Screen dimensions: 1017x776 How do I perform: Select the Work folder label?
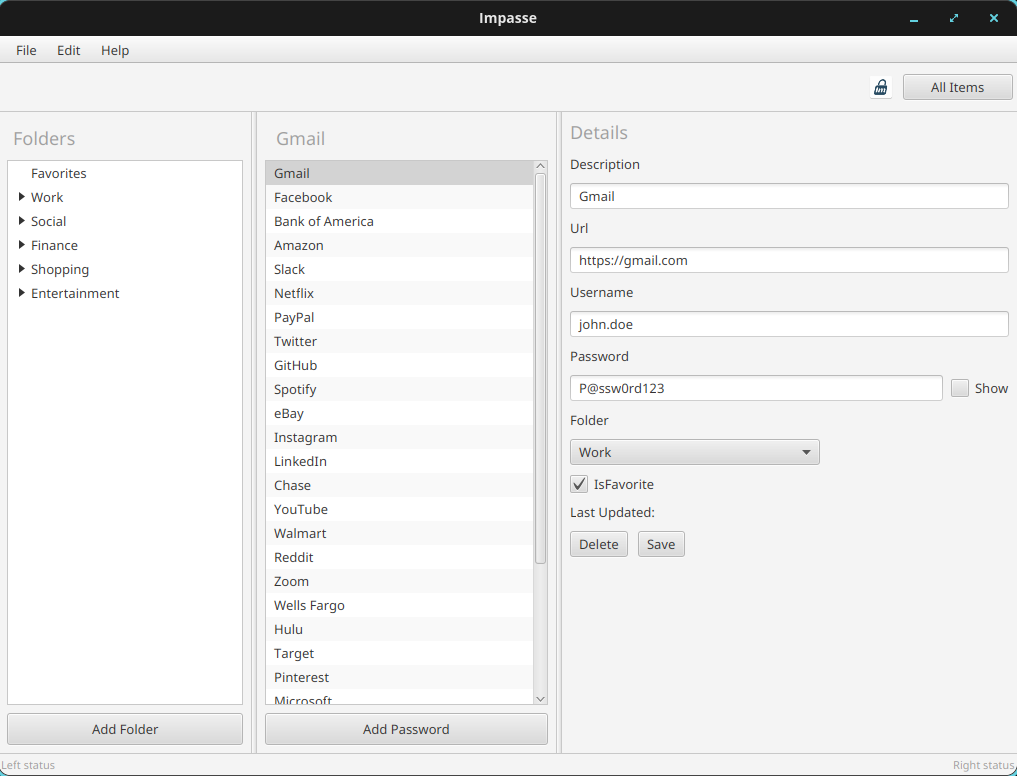[x=47, y=197]
